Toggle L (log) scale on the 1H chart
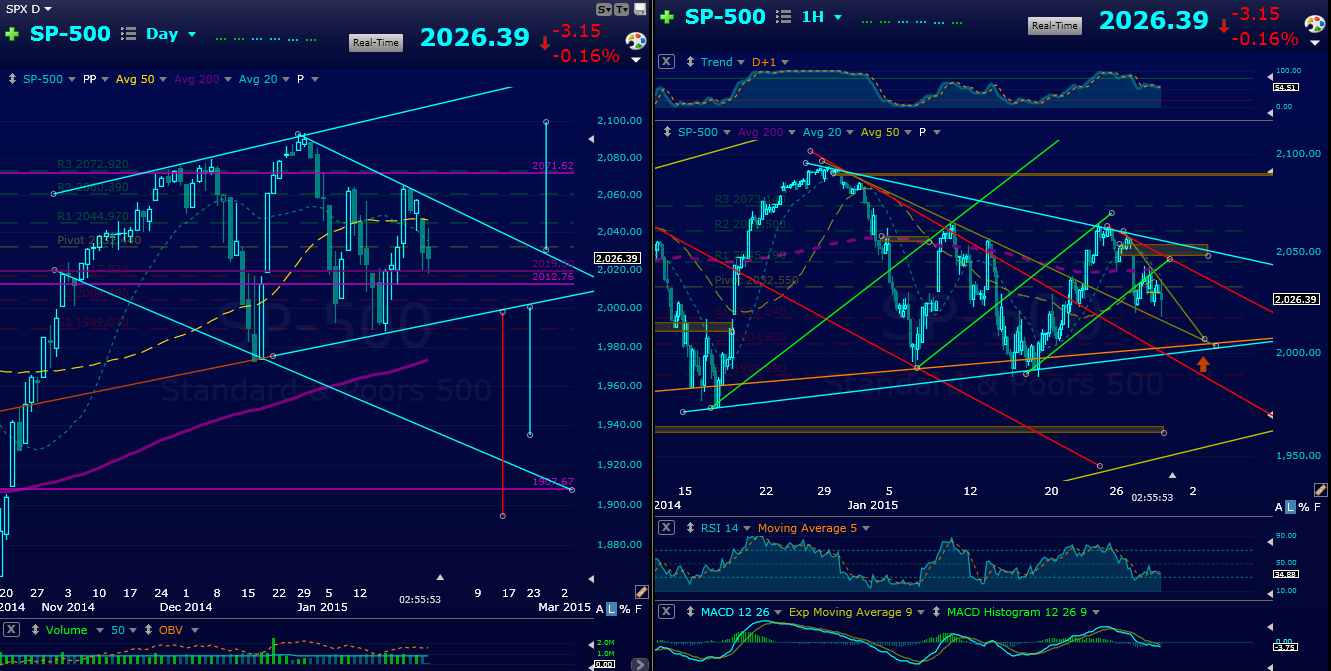1331x671 pixels. tap(1292, 508)
